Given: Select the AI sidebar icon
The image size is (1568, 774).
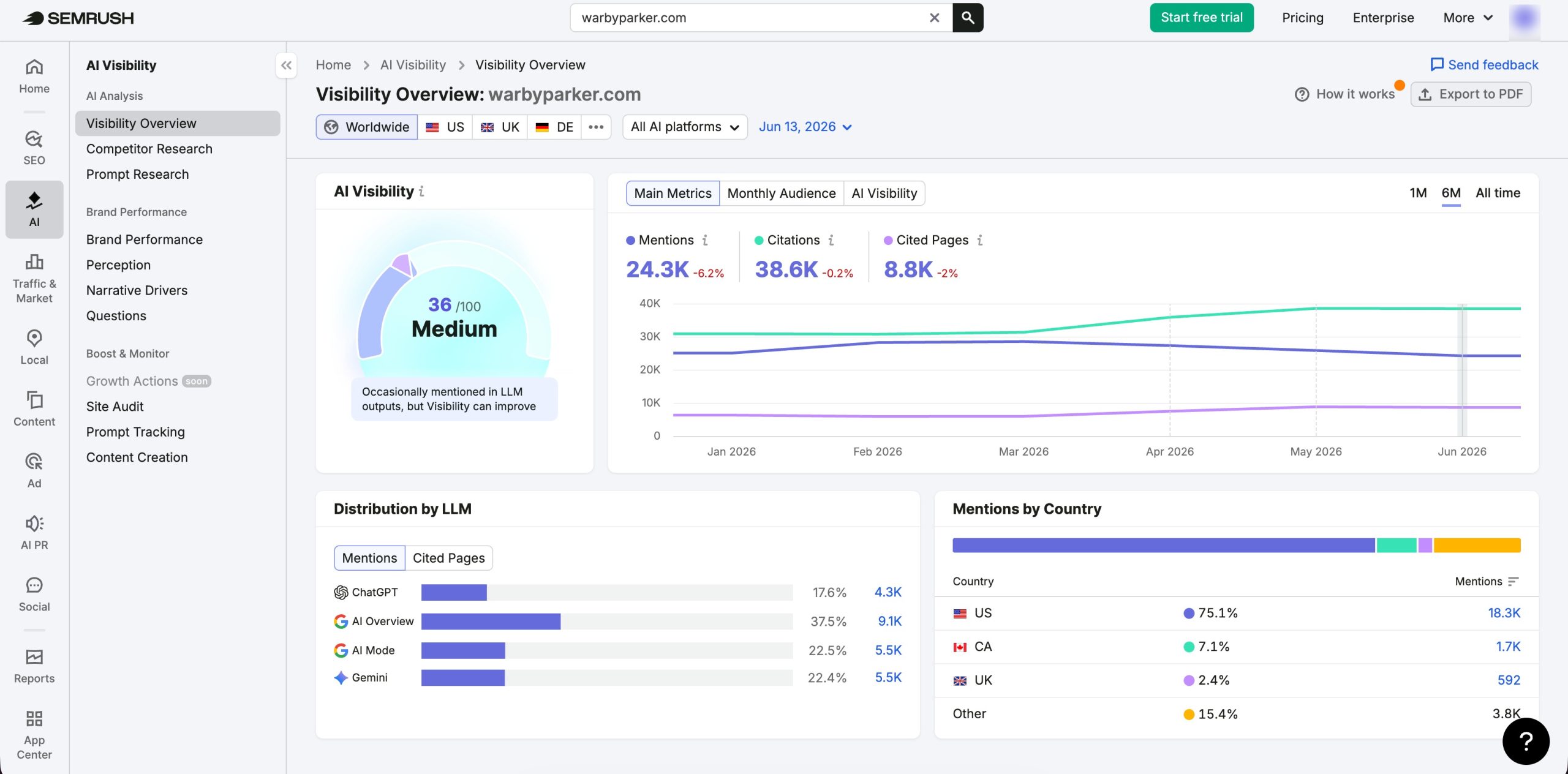Looking at the screenshot, I should point(34,209).
